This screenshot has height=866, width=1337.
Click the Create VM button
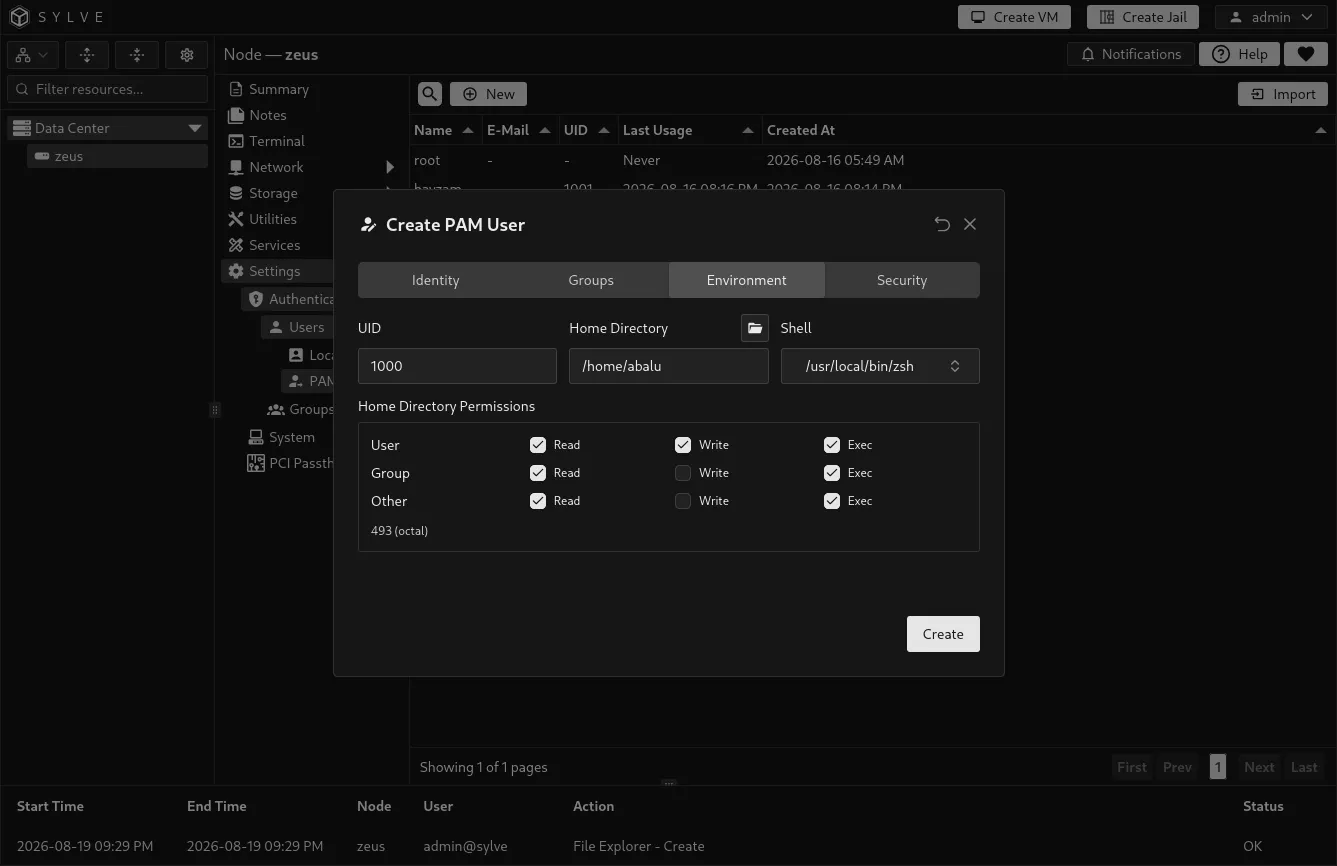tap(1014, 17)
